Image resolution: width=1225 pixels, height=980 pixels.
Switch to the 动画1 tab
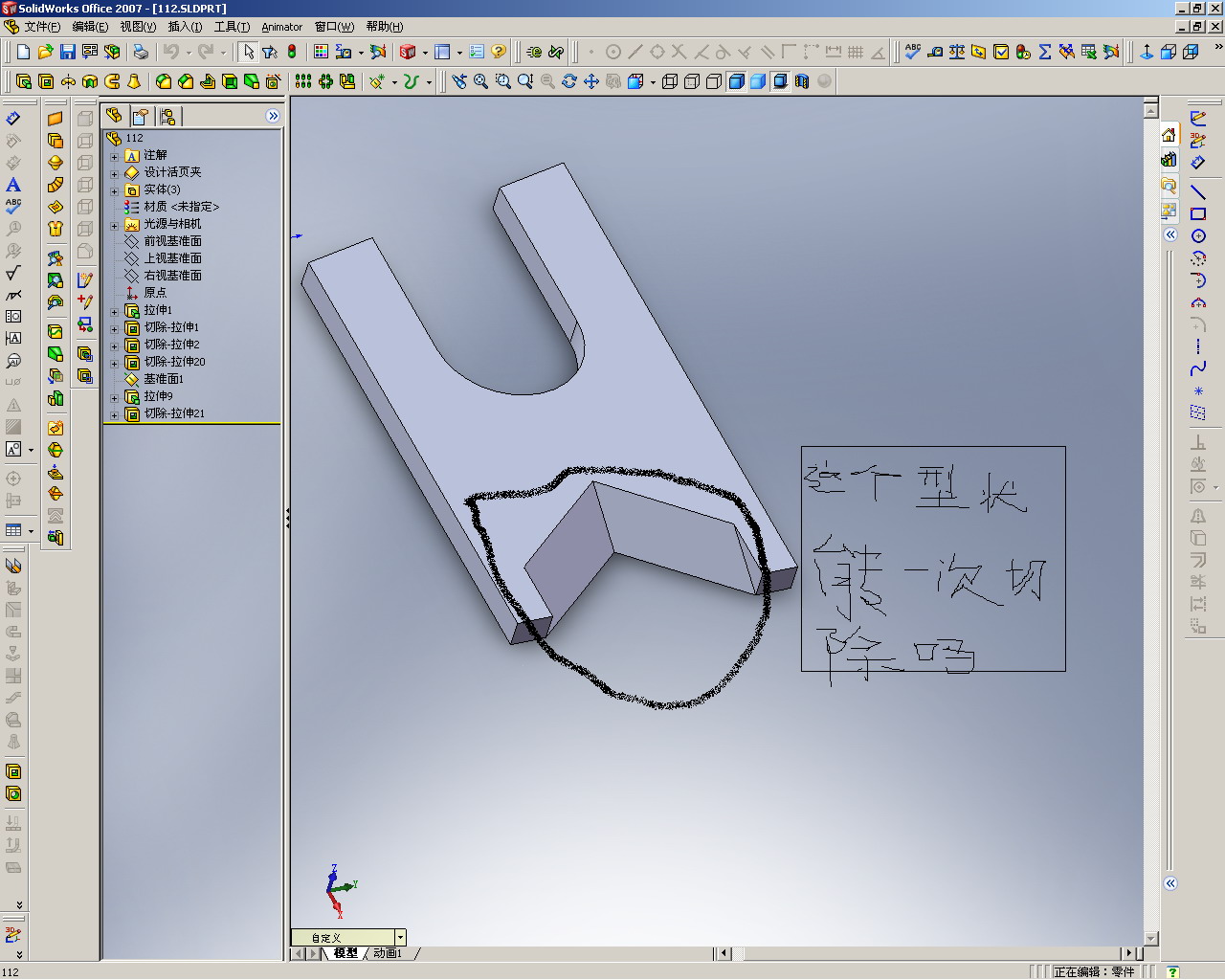tap(389, 953)
